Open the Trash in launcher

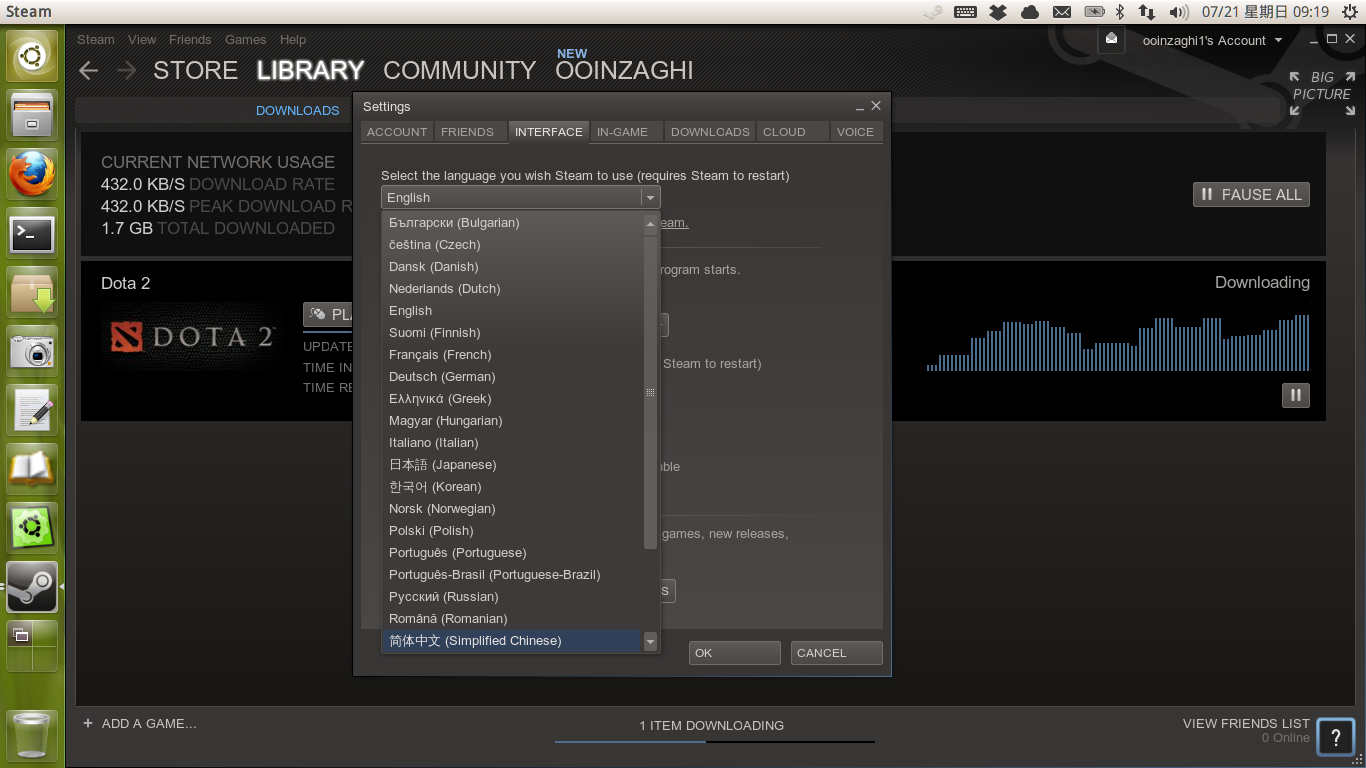click(x=32, y=735)
